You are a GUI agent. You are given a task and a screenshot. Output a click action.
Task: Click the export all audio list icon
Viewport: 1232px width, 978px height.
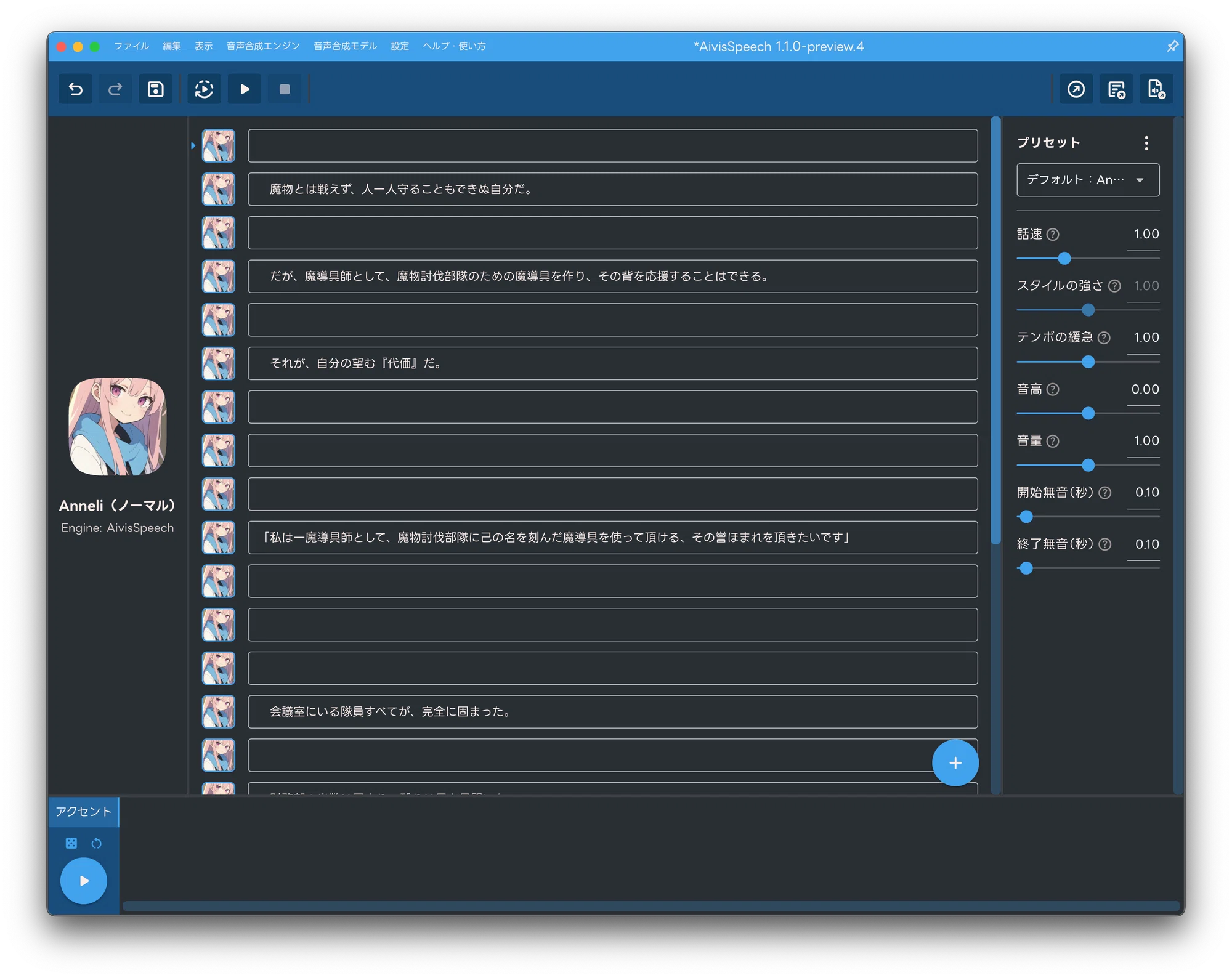coord(1116,89)
